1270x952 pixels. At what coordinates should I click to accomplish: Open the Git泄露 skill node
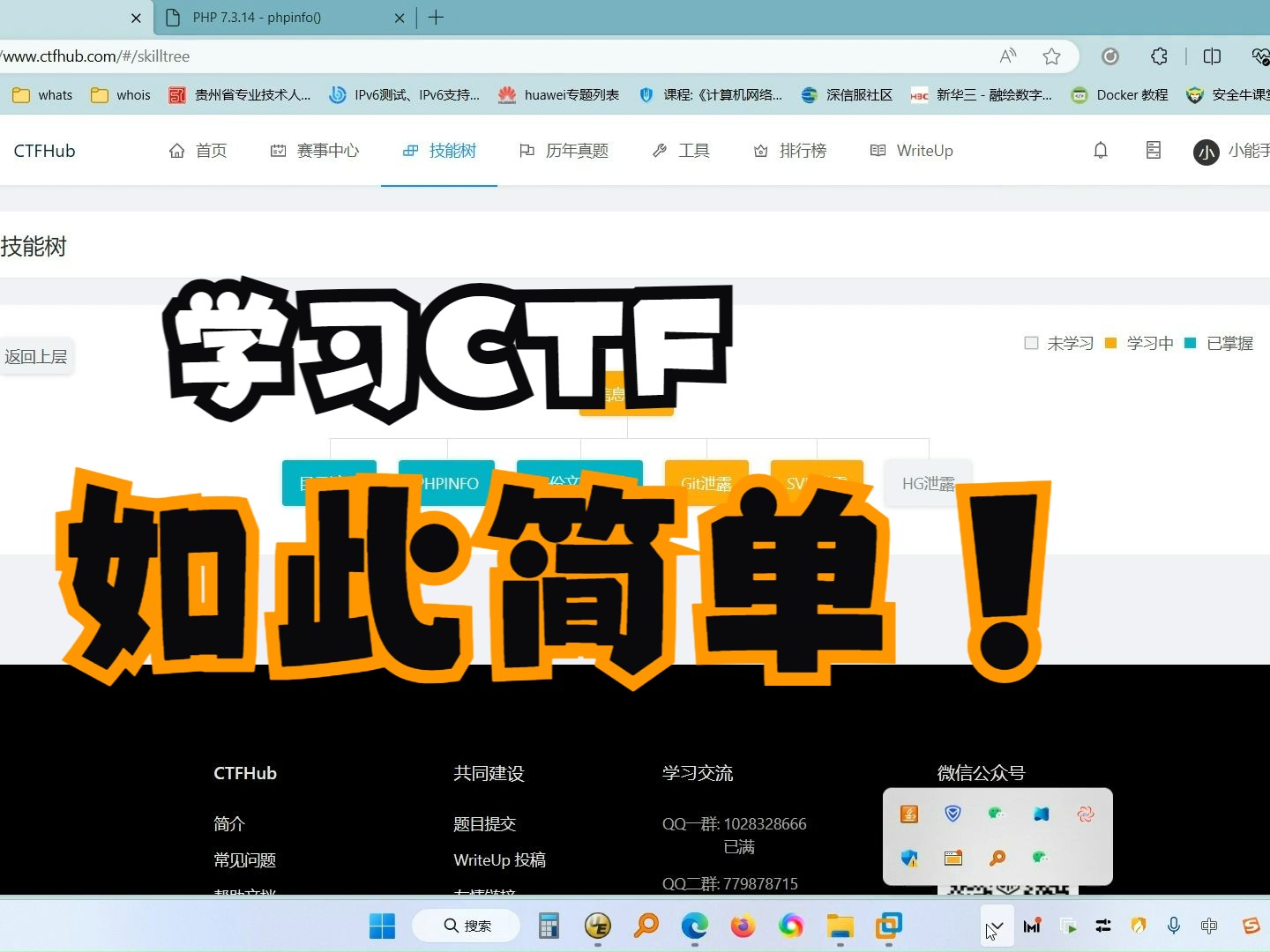(706, 483)
